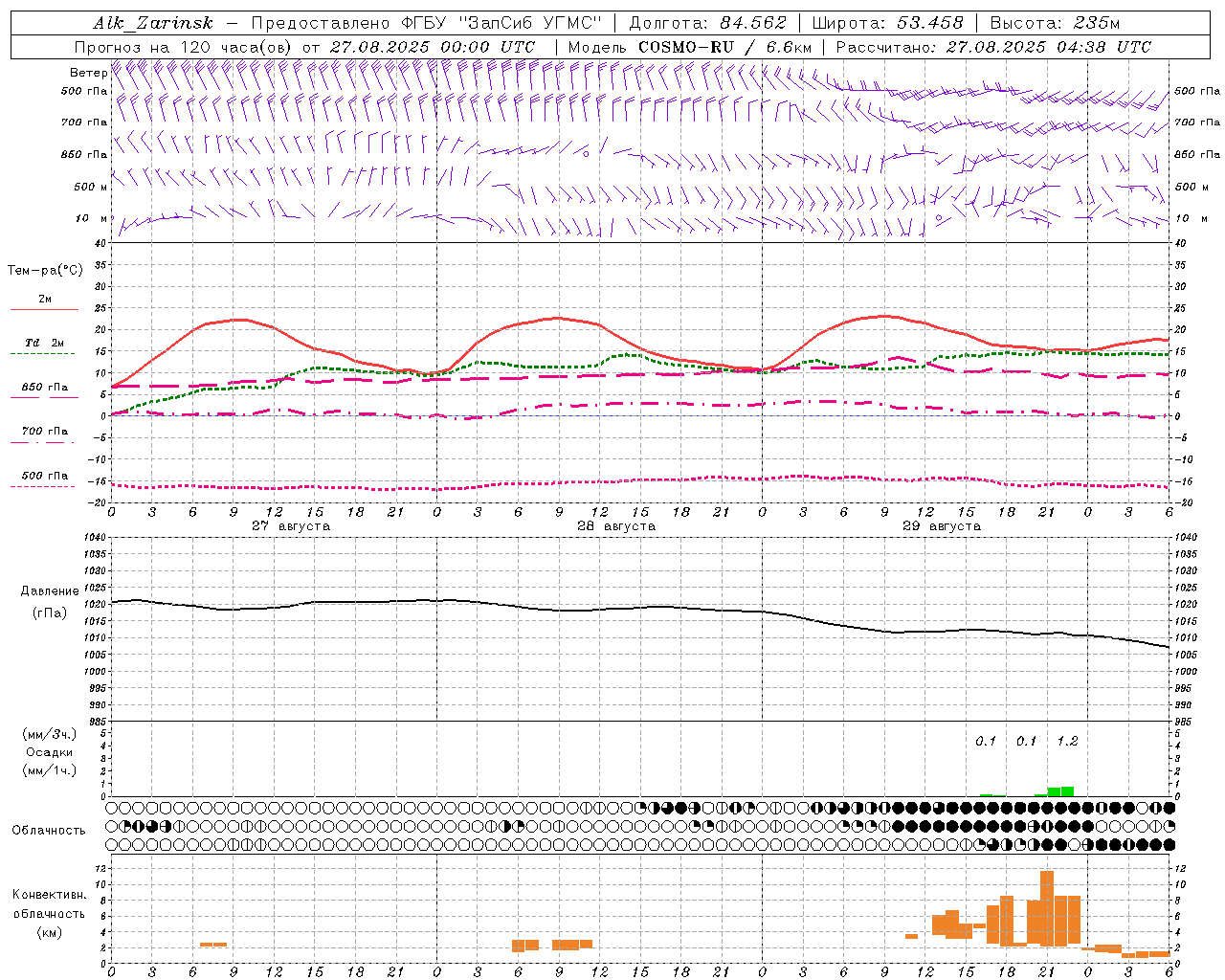
Task: Click the Долгота: 84.562 longitude value
Action: (x=707, y=23)
